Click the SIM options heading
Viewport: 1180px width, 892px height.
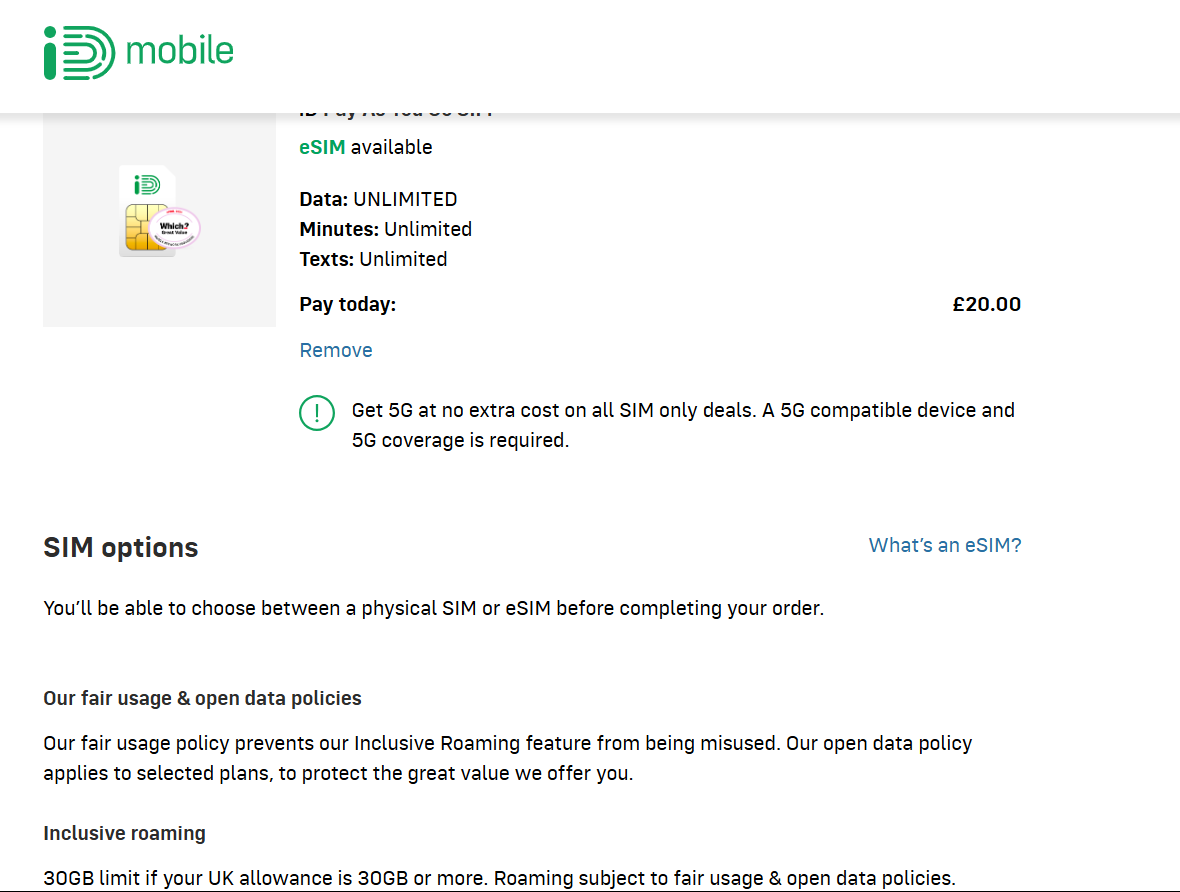tap(120, 547)
